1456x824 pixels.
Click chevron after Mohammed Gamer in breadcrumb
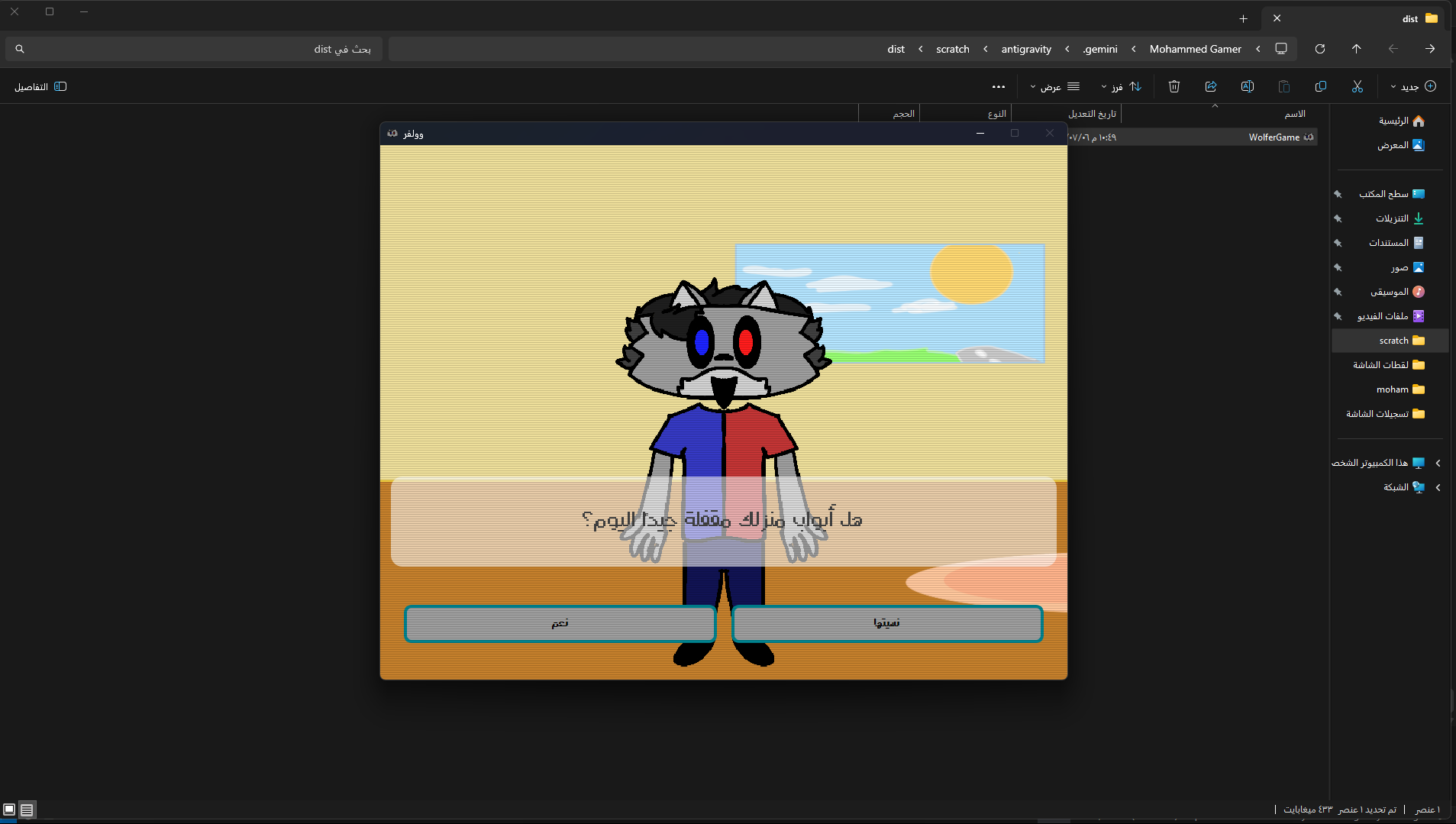[x=1133, y=49]
